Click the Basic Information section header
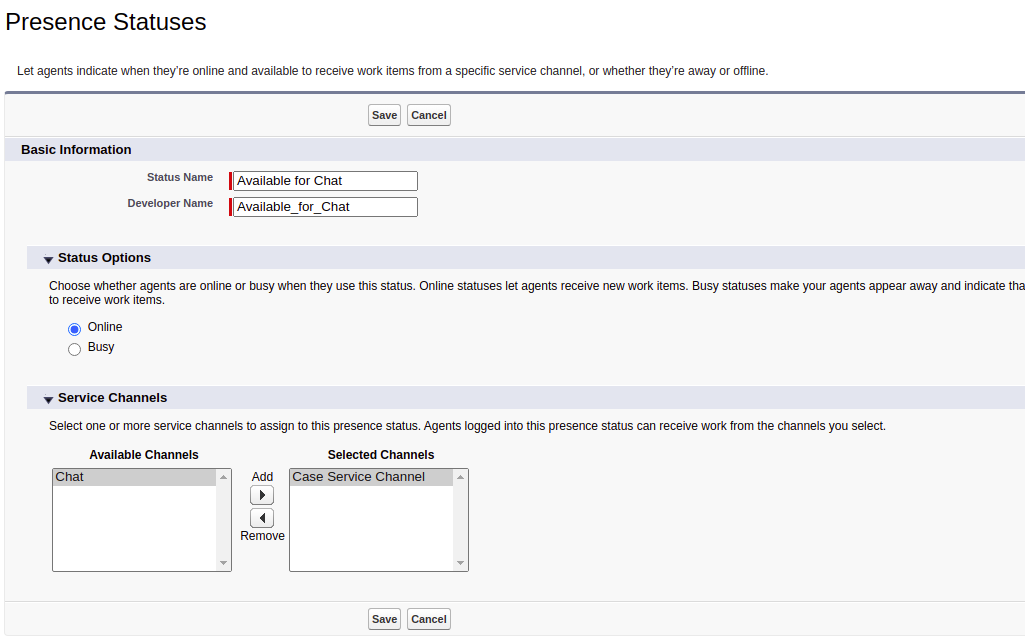Screen dimensions: 1025x644 click(76, 150)
